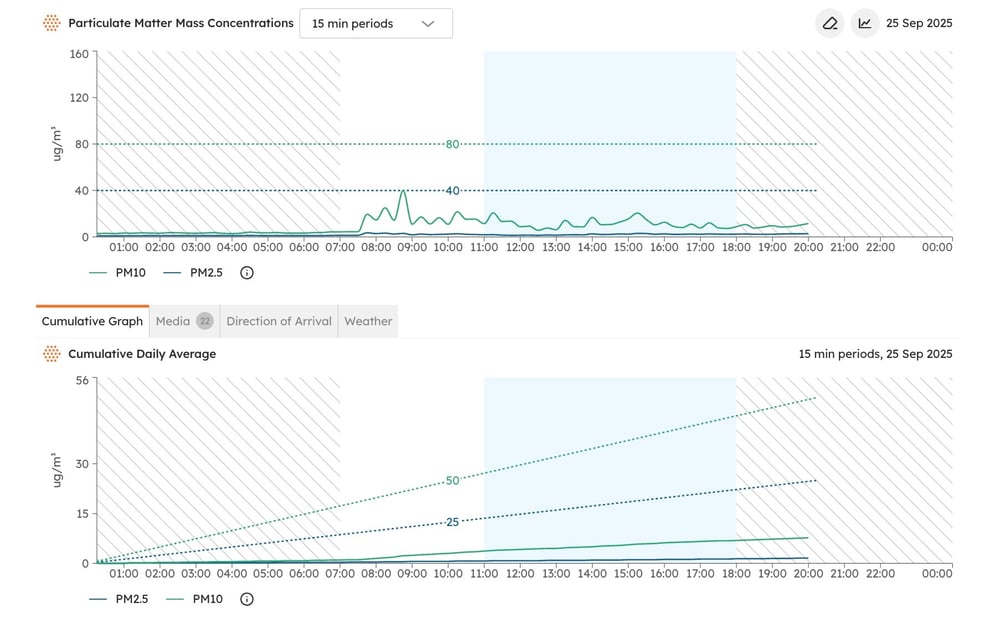Click the line chart icon button
The height and width of the screenshot is (634, 1000).
[865, 24]
